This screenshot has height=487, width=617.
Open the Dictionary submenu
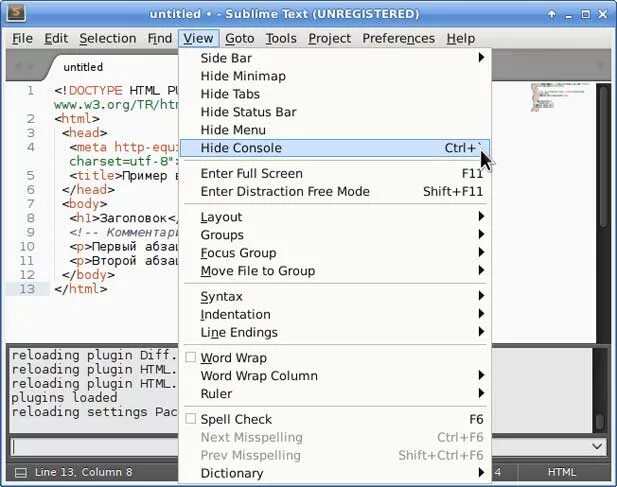(x=334, y=473)
